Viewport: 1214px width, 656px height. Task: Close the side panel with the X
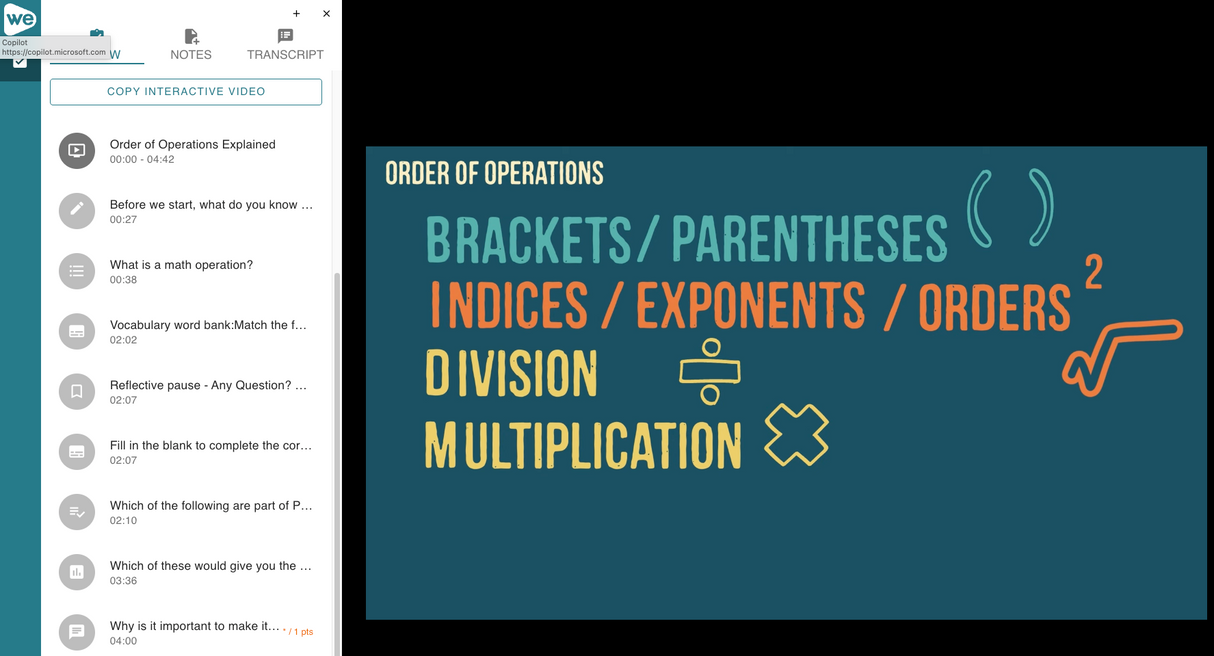pyautogui.click(x=327, y=14)
